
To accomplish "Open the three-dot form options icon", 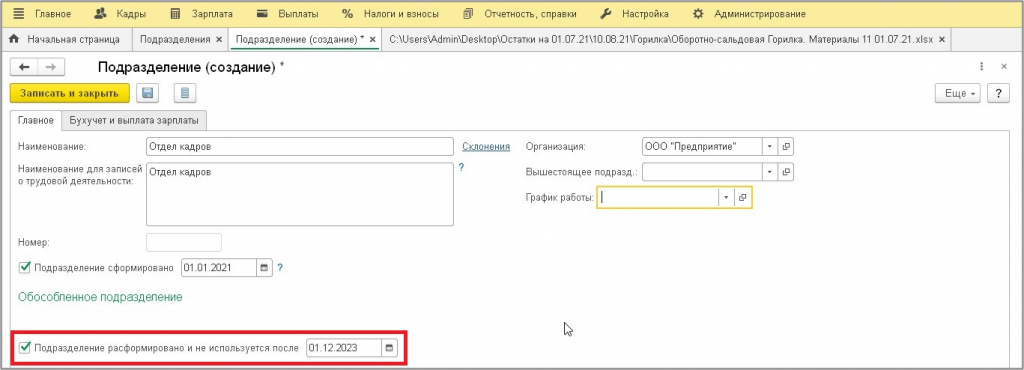I will coord(982,67).
